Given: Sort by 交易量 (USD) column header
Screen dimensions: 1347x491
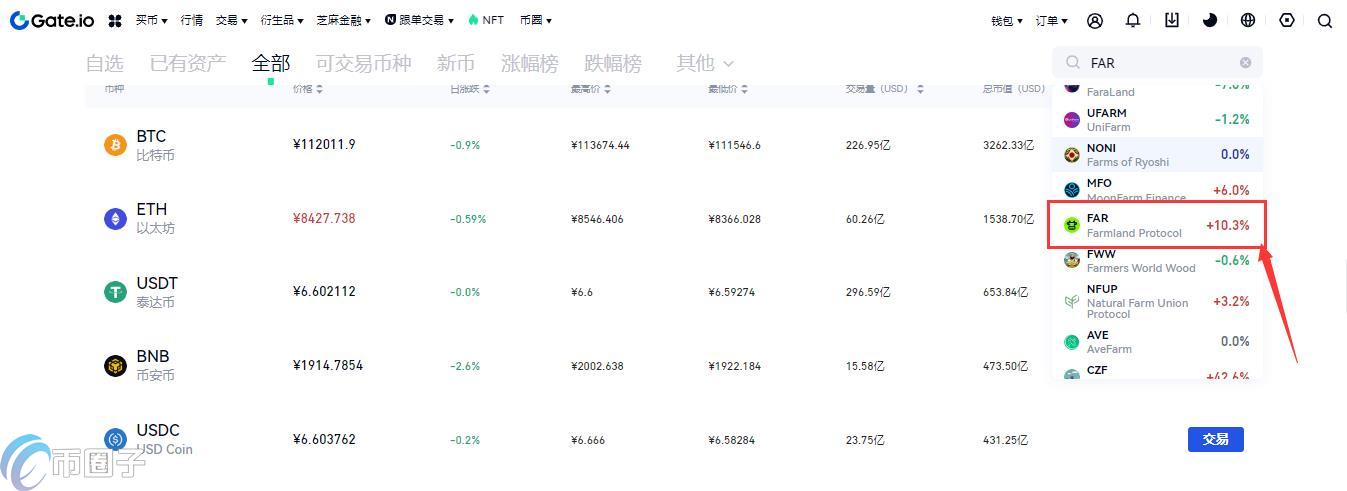Looking at the screenshot, I should [x=885, y=89].
